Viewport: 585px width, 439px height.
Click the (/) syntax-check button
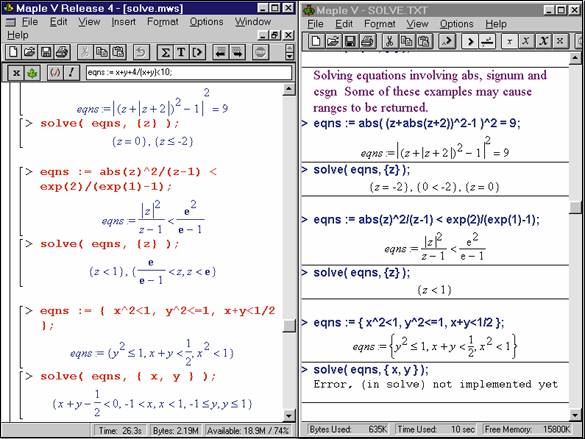55,72
